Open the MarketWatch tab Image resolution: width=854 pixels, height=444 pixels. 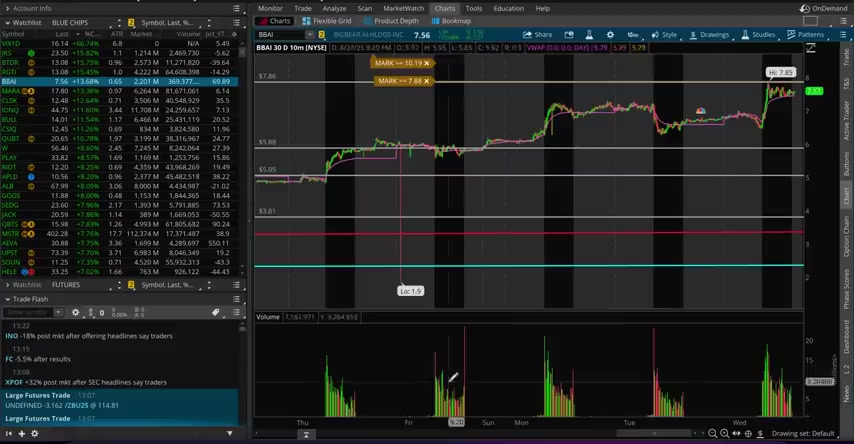tap(403, 8)
